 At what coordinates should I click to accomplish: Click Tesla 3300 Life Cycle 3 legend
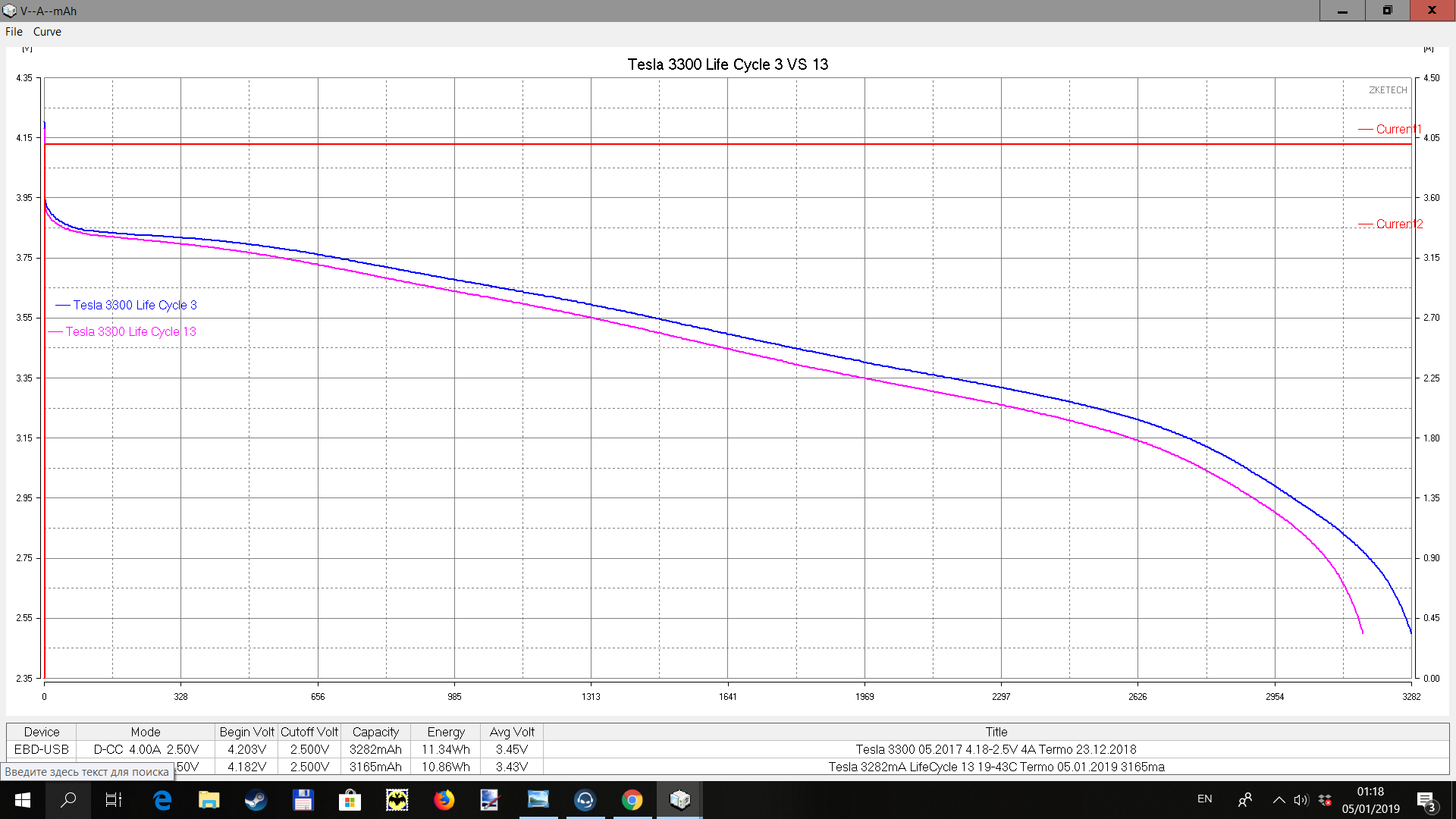[x=134, y=305]
